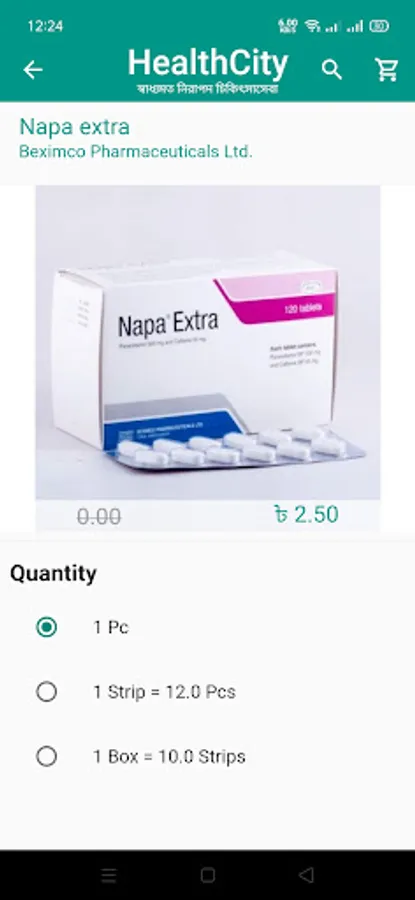
Task: Open search with the magnifier icon
Action: 332,70
